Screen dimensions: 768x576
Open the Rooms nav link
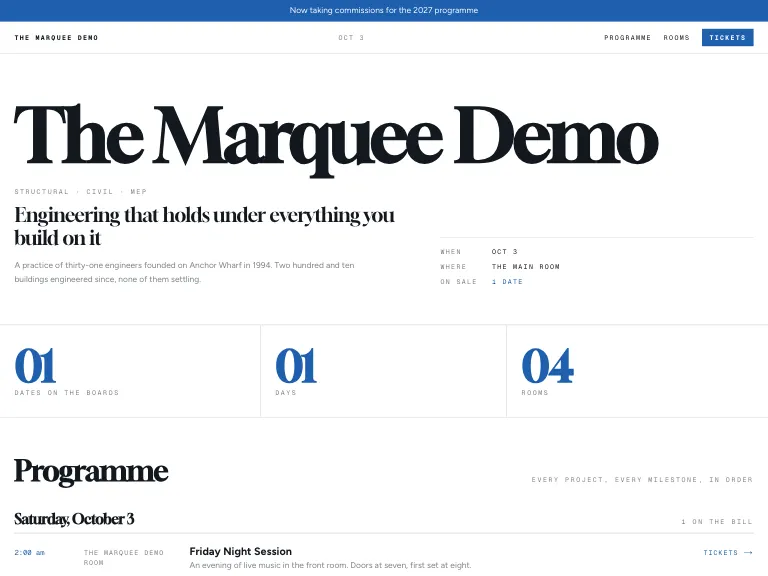click(676, 38)
